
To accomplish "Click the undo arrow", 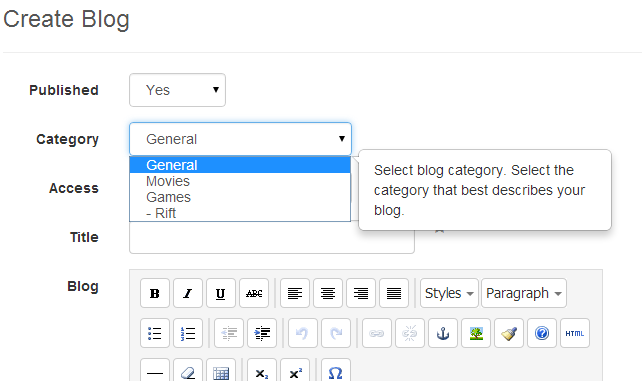I will click(303, 333).
